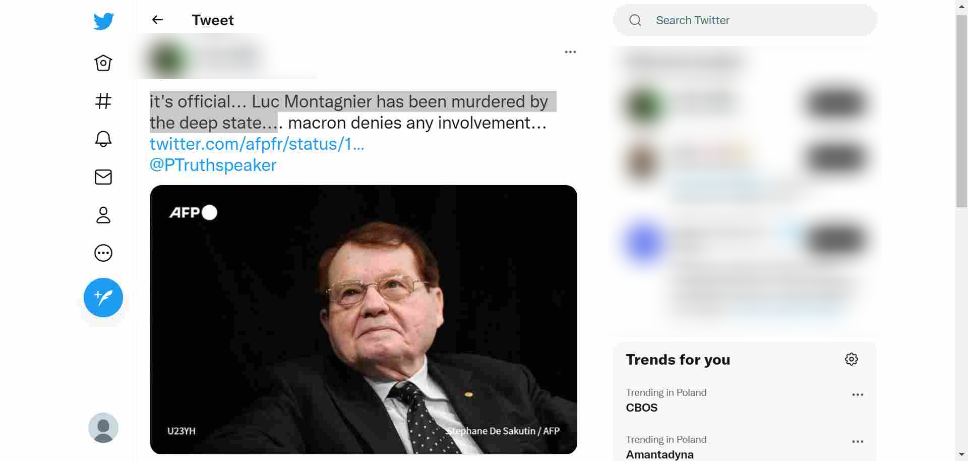The image size is (968, 461).
Task: Go back with the arrow beside Tweet
Action: tap(157, 20)
